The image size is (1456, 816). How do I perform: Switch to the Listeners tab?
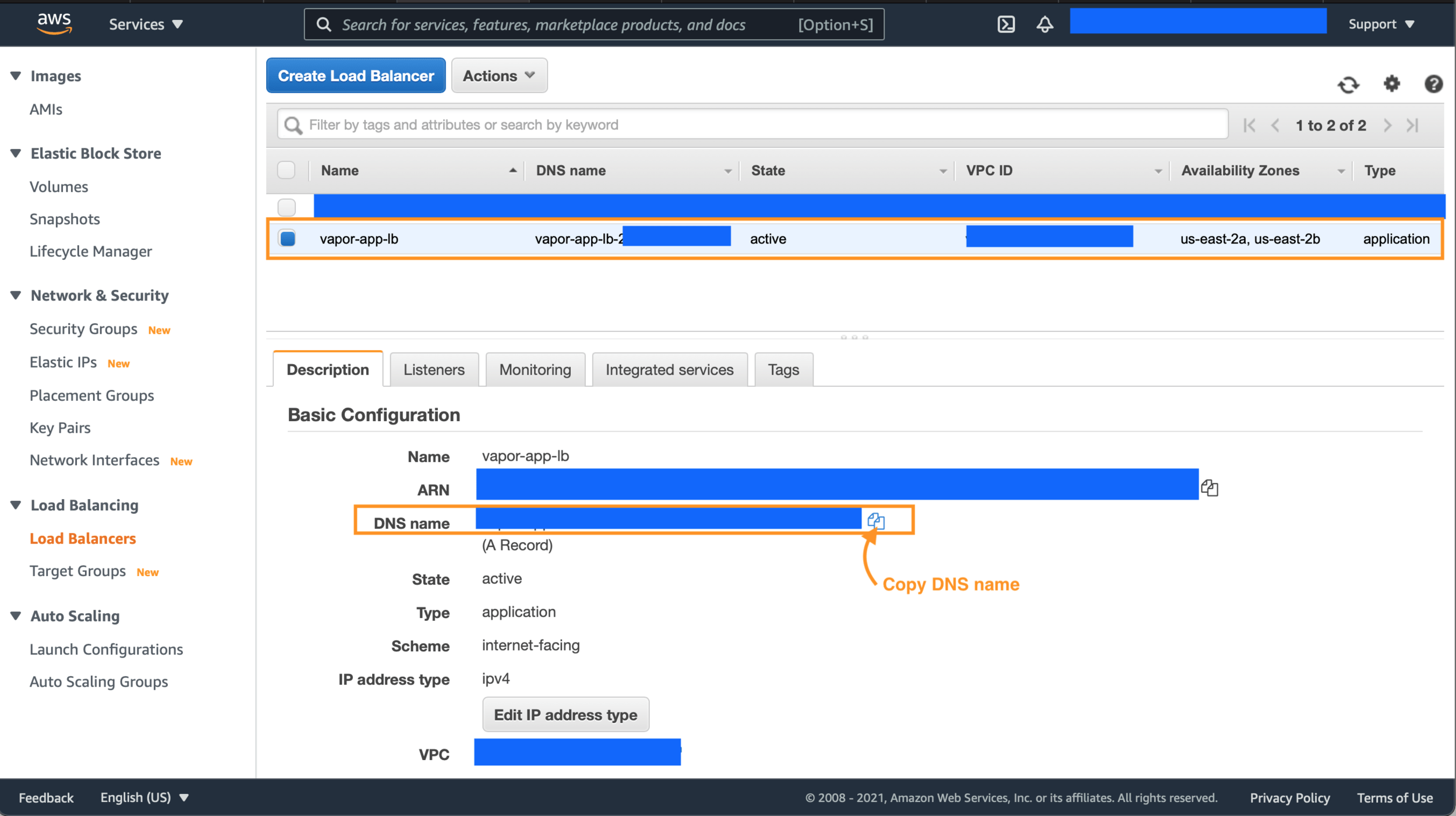click(434, 370)
